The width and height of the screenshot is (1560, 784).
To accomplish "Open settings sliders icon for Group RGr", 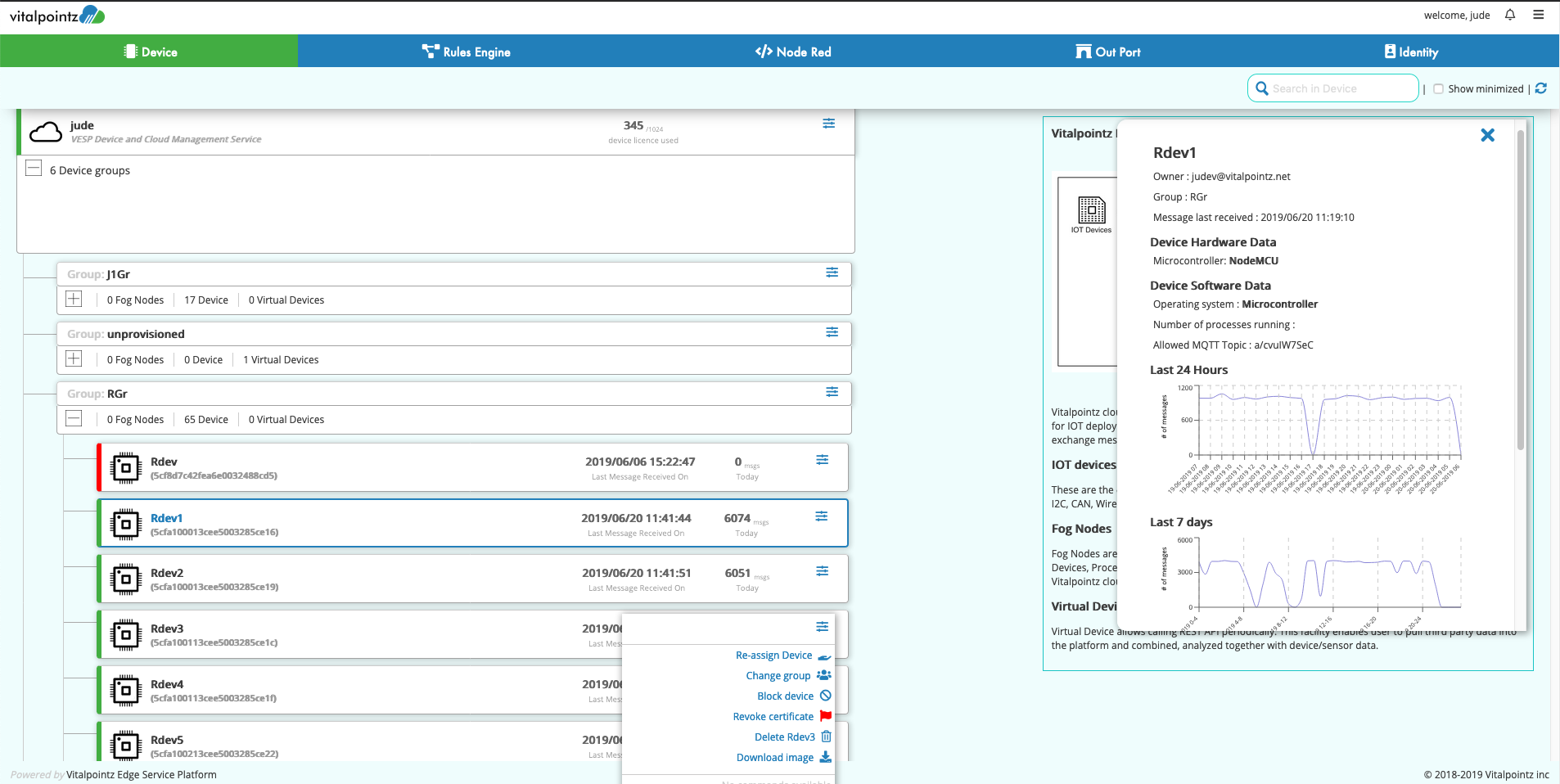I will (832, 392).
